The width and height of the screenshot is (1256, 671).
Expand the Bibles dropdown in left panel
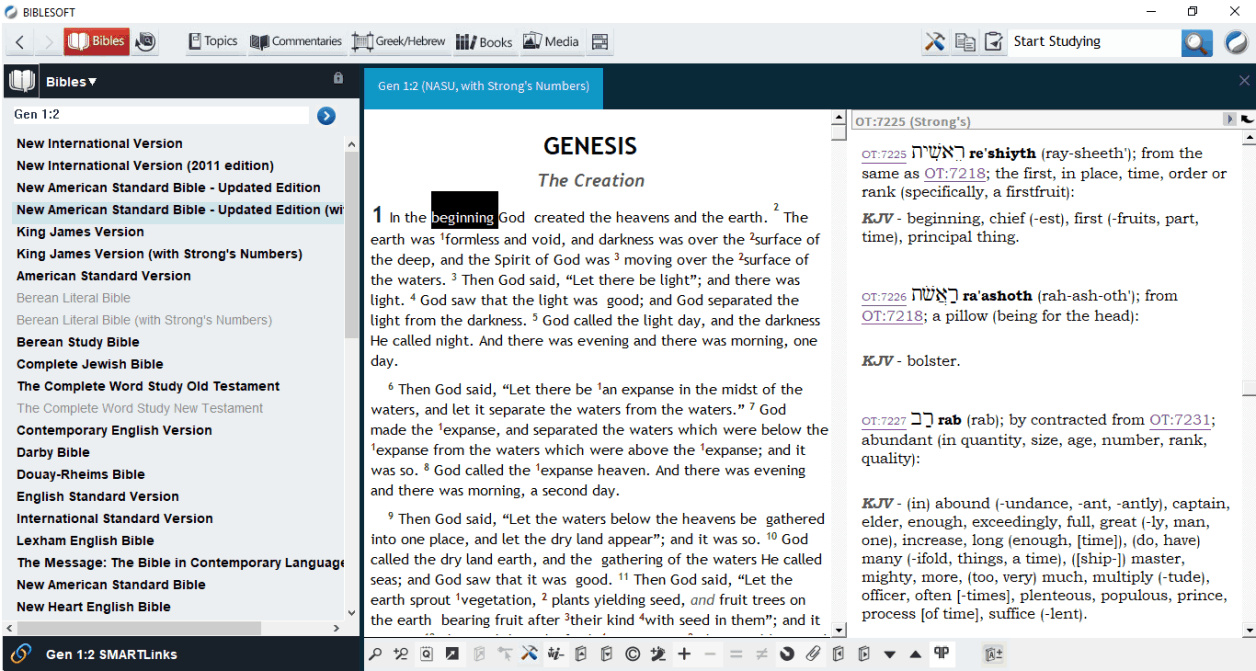coord(71,82)
